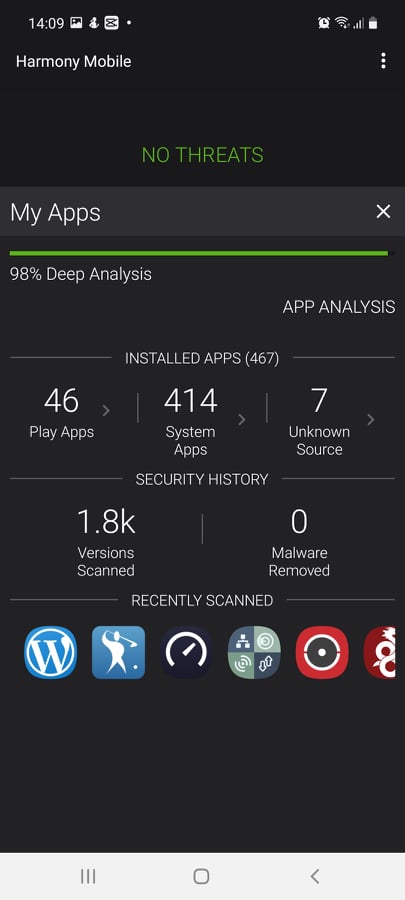Select the network tools app icon
The width and height of the screenshot is (405, 900).
(254, 652)
